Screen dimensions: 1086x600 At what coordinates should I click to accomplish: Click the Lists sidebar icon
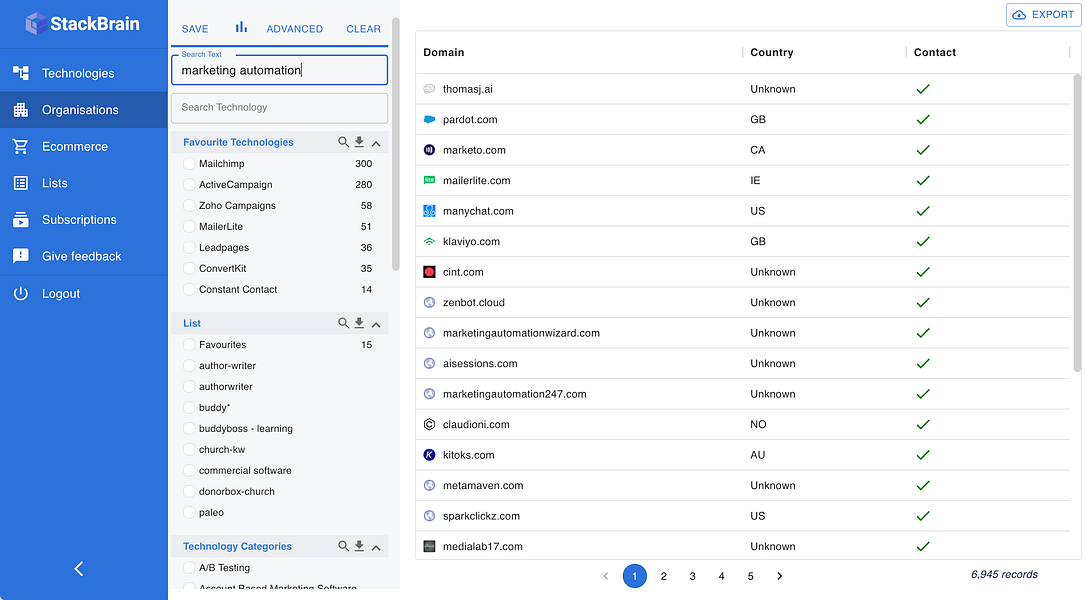pos(21,183)
